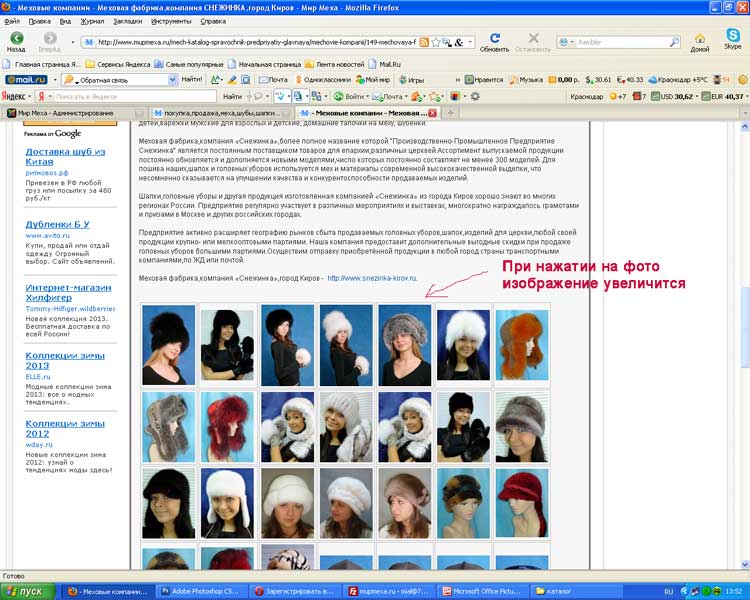Switch to Adobe Photoshop taskbar item
Screen dimensions: 750x600
pos(202,591)
